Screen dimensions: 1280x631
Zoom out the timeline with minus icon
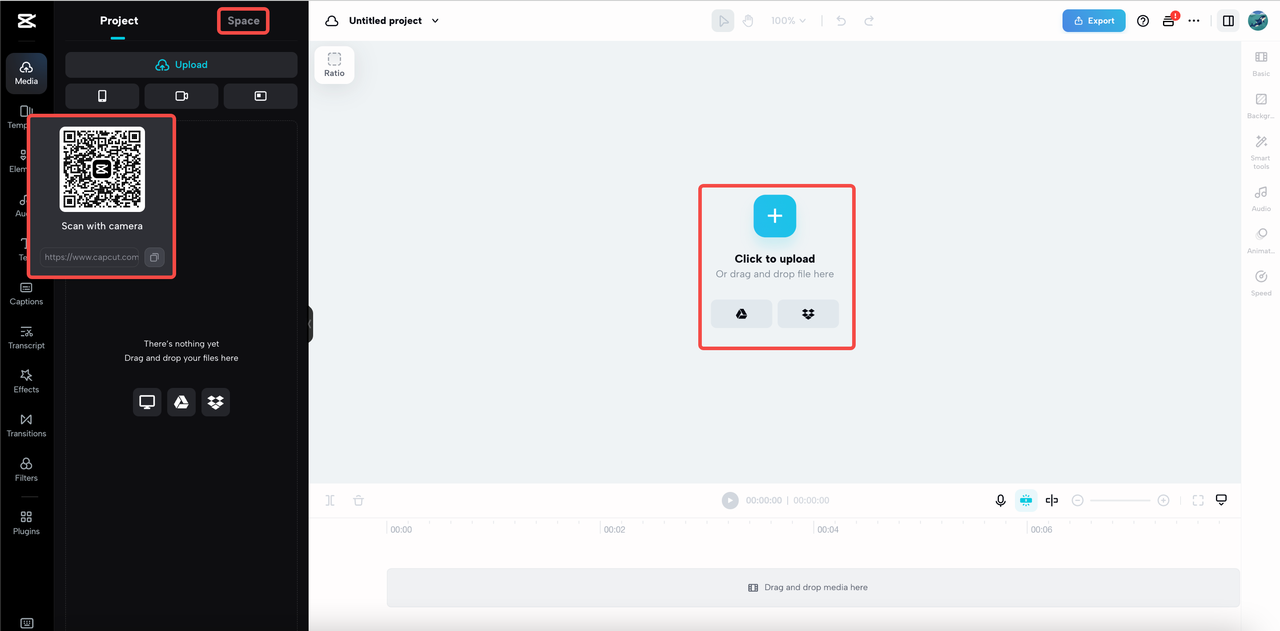(x=1077, y=500)
